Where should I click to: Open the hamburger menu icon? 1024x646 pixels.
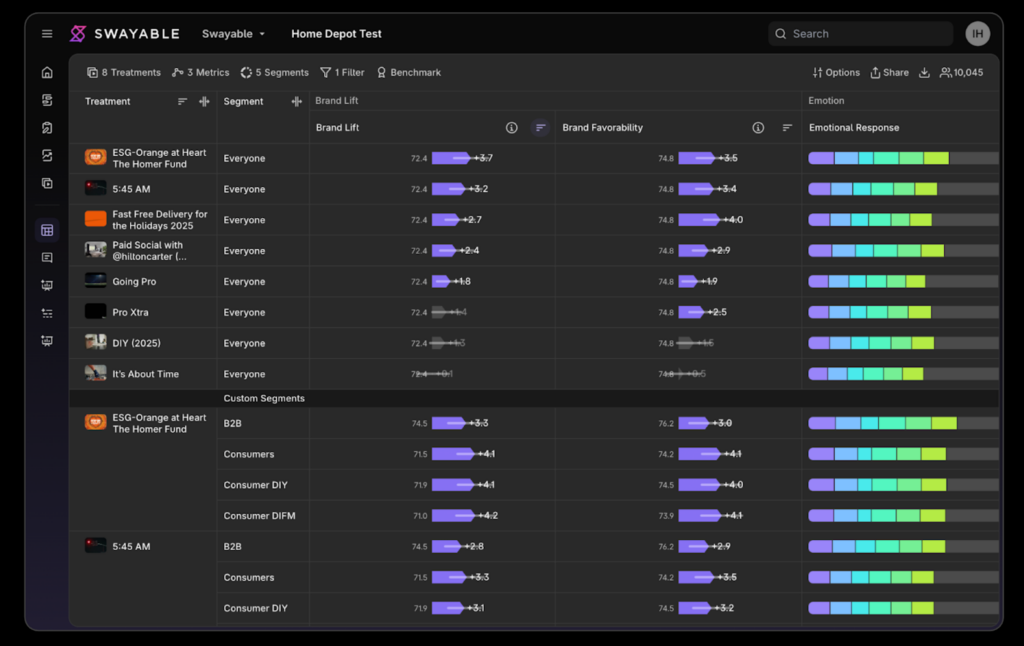point(47,33)
